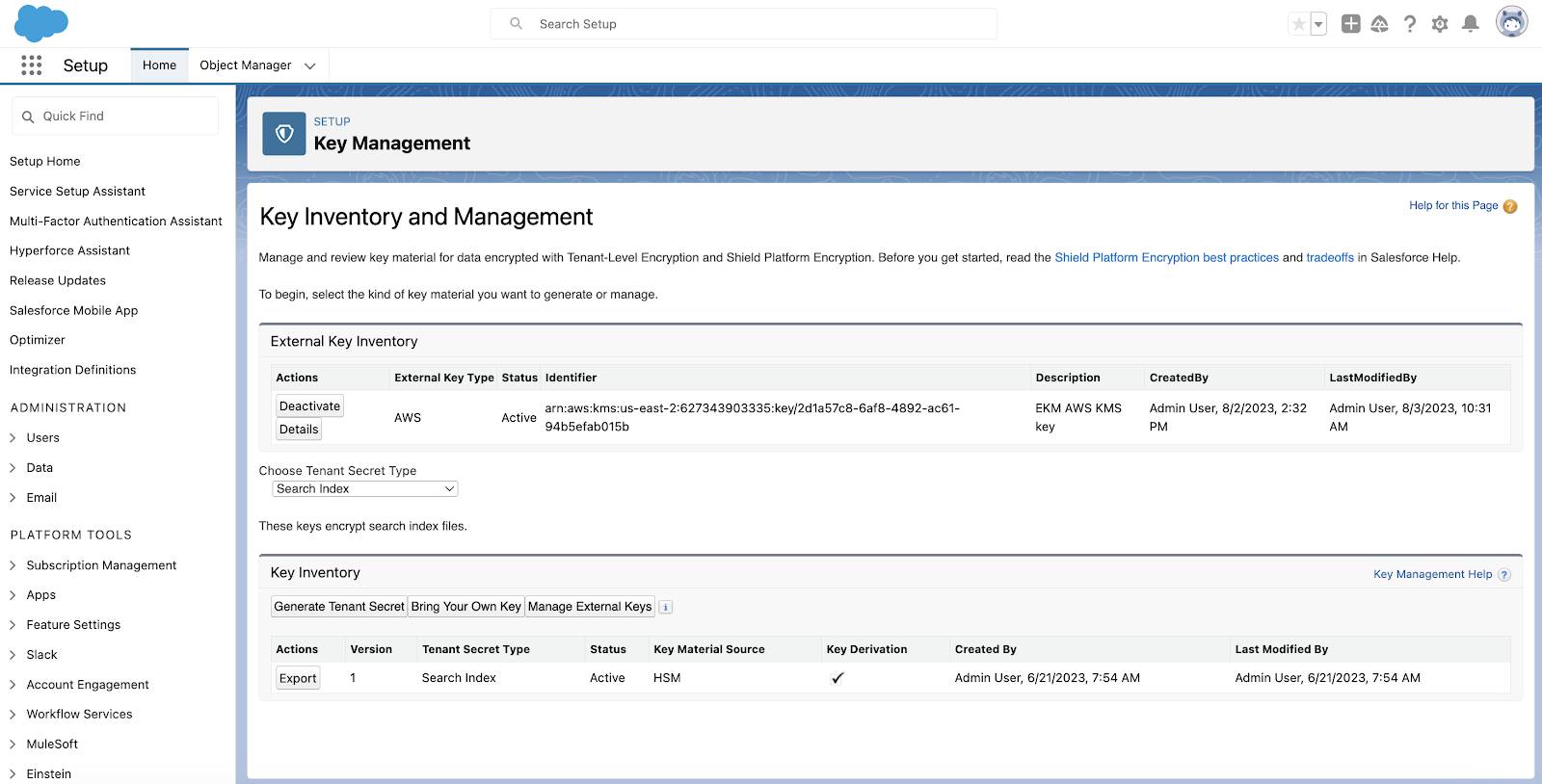The height and width of the screenshot is (784, 1542).
Task: Open Setup Home in sidebar
Action: tap(45, 162)
